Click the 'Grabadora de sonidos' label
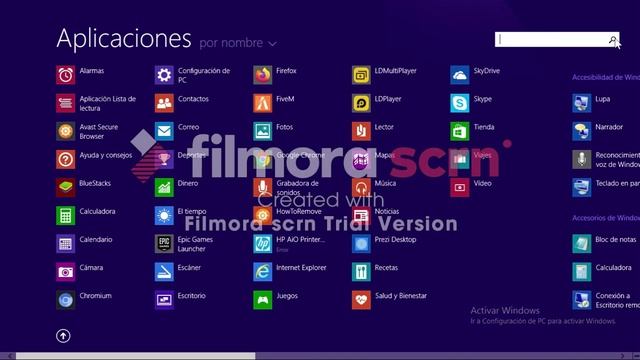 tap(297, 188)
